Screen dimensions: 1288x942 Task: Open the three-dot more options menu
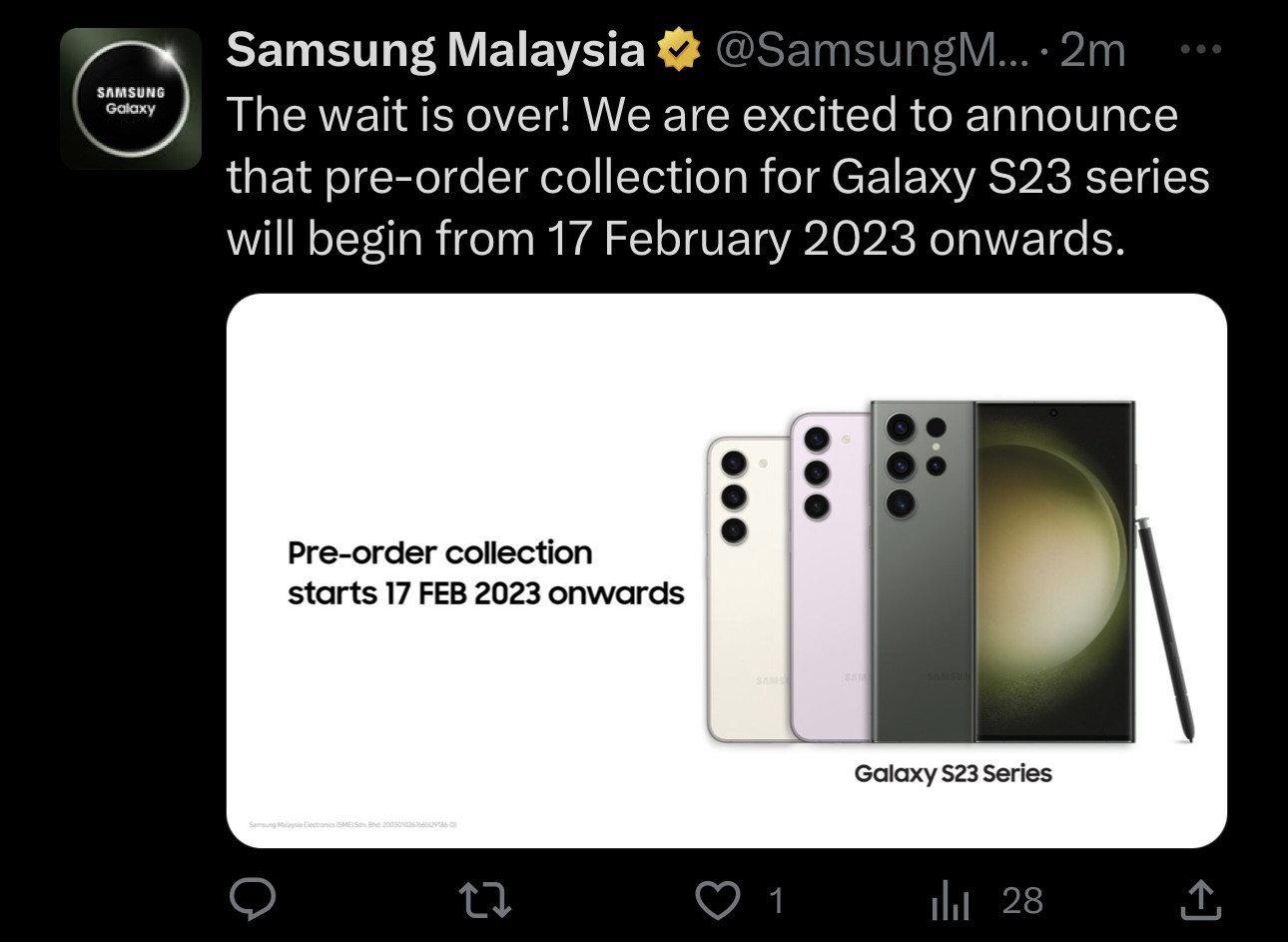[x=1200, y=48]
